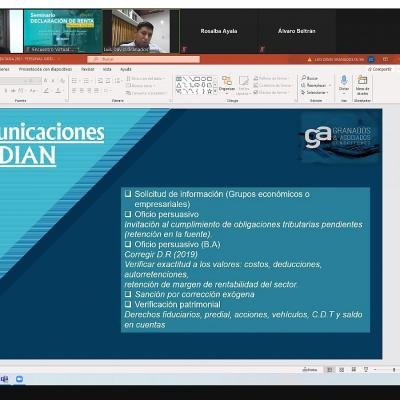Open Reemplazar dropdown arrow
The width and height of the screenshot is (400, 400).
coord(329,85)
